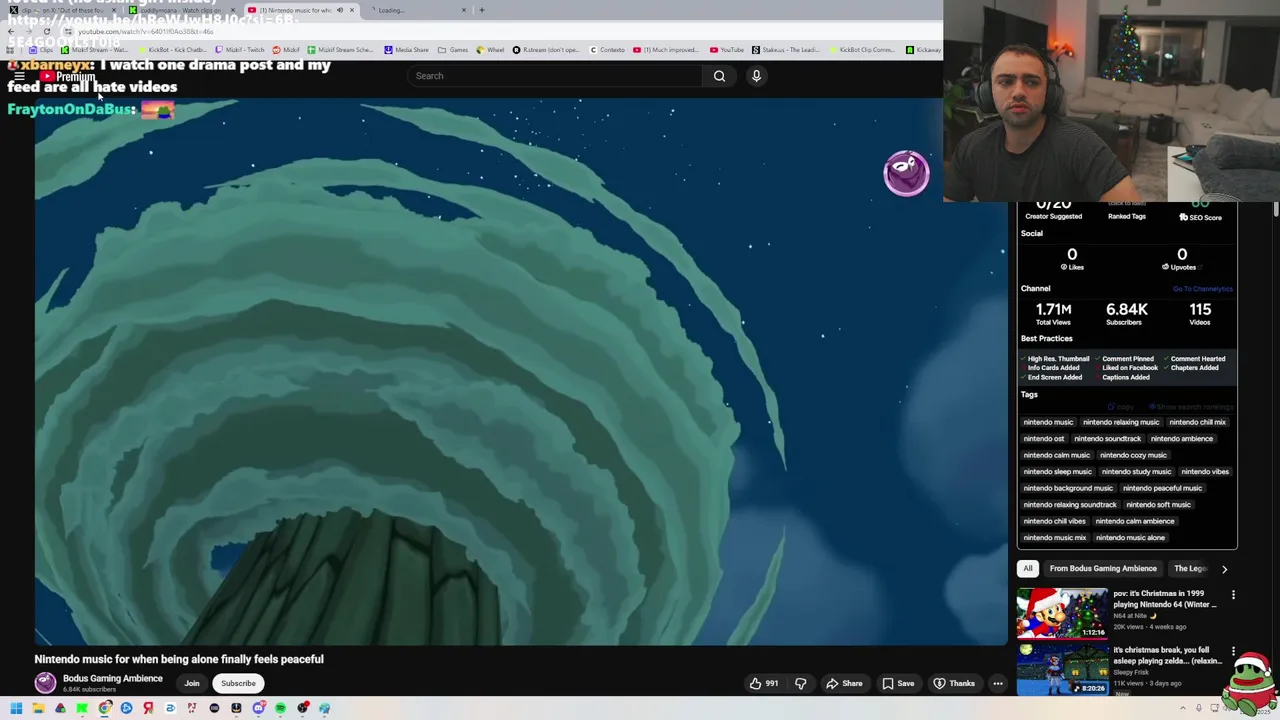
Task: Go to YouTube Premium home logo
Action: click(x=68, y=76)
